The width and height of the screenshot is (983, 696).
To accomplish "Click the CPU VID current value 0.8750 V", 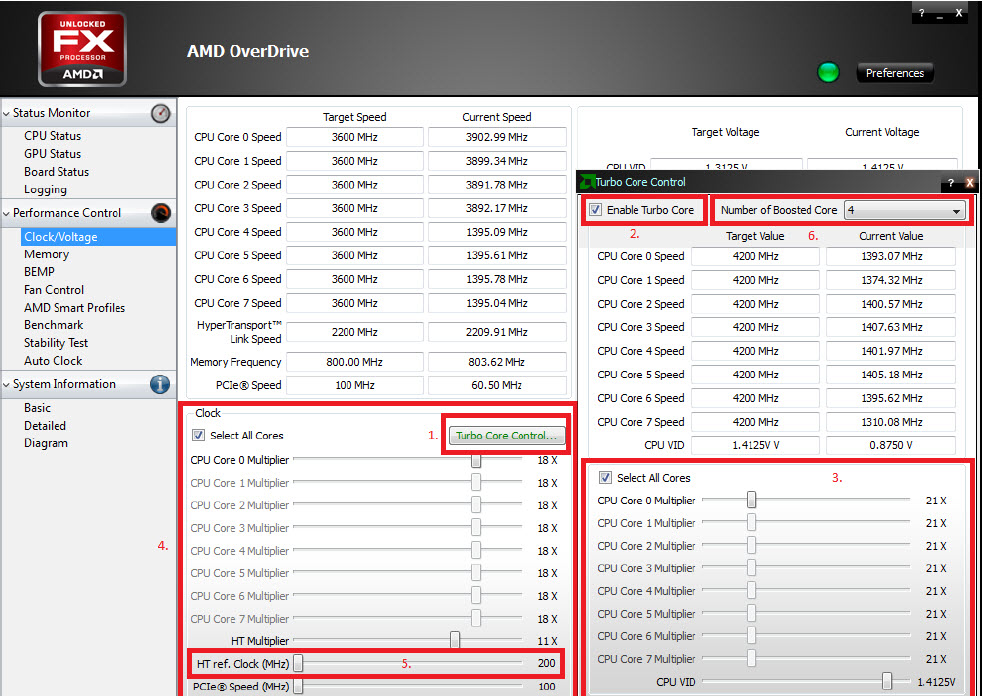I will [x=891, y=445].
